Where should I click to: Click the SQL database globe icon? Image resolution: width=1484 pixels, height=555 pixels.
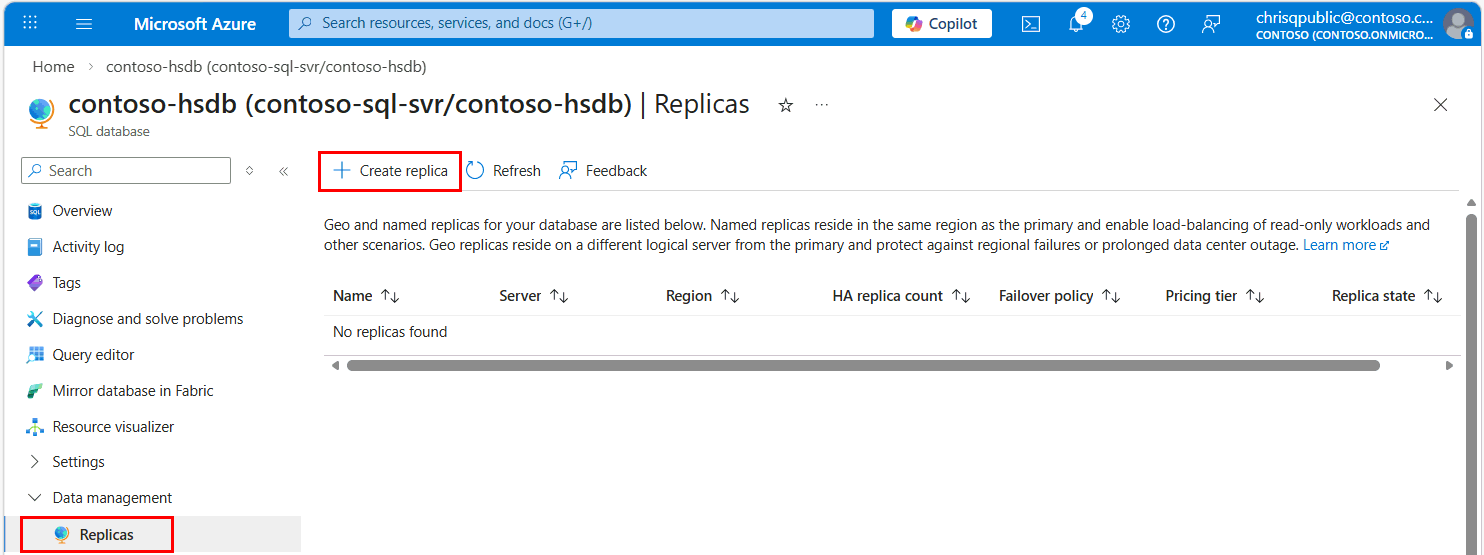(41, 113)
